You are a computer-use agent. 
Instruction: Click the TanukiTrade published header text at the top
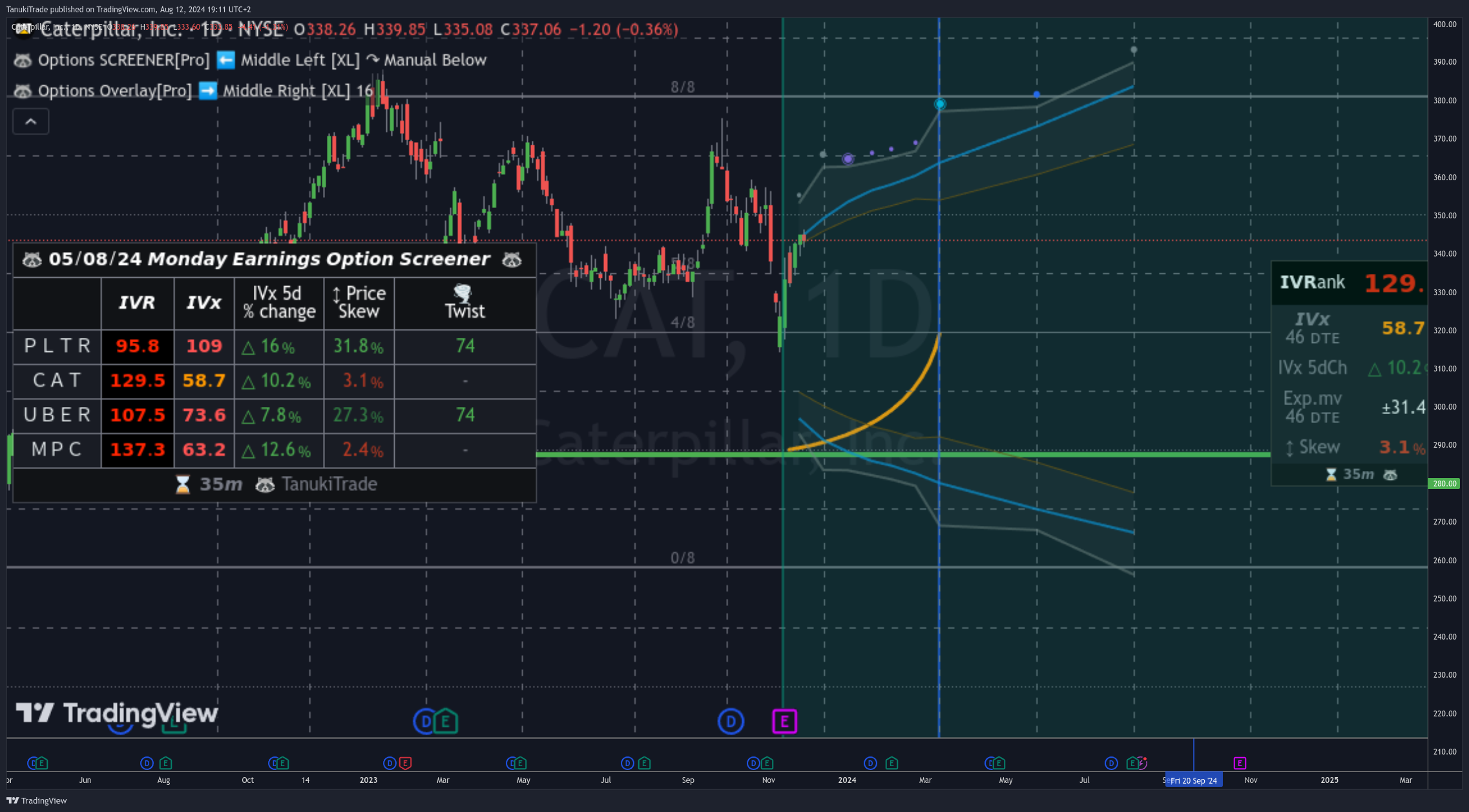(x=129, y=10)
